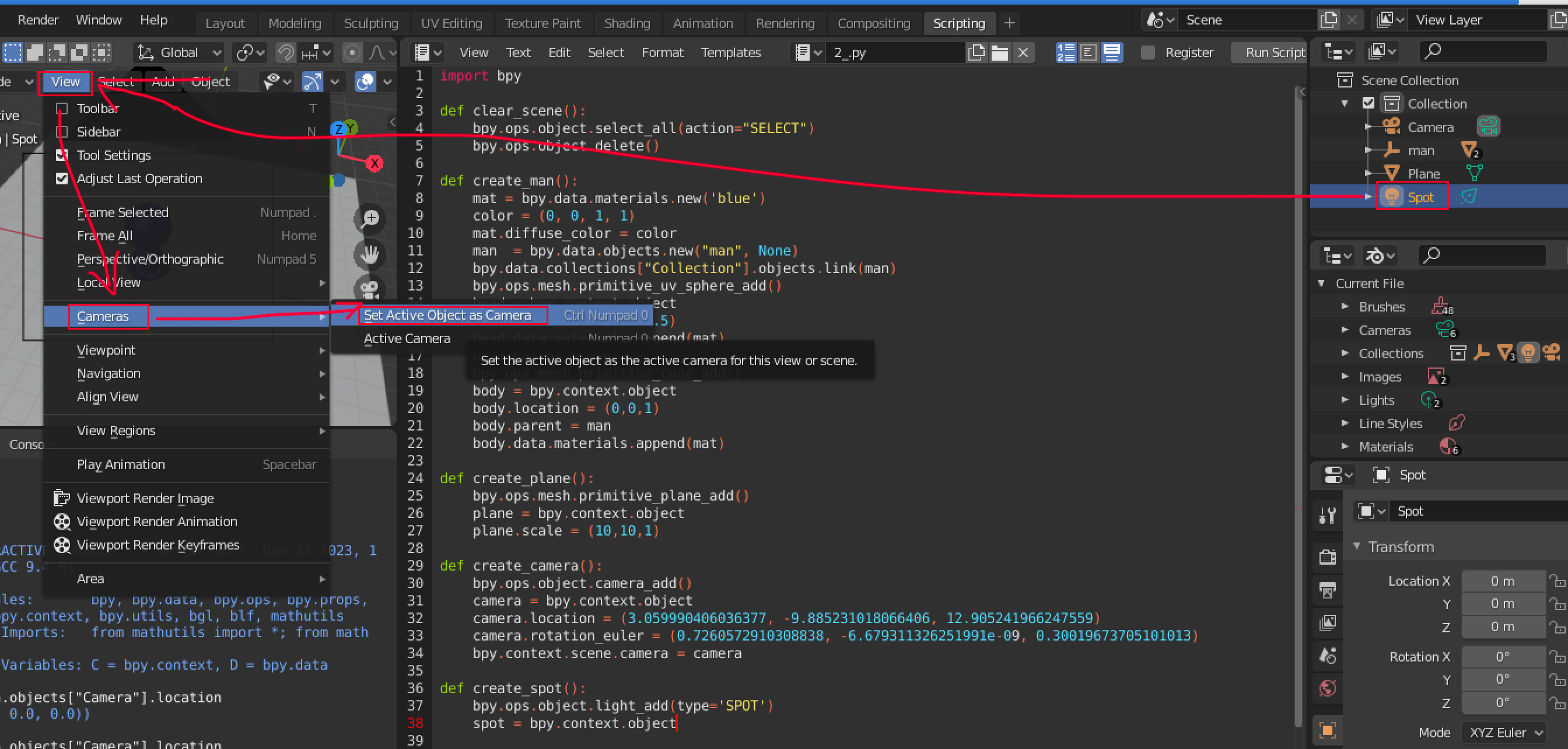Lock Location X property

[x=1557, y=581]
